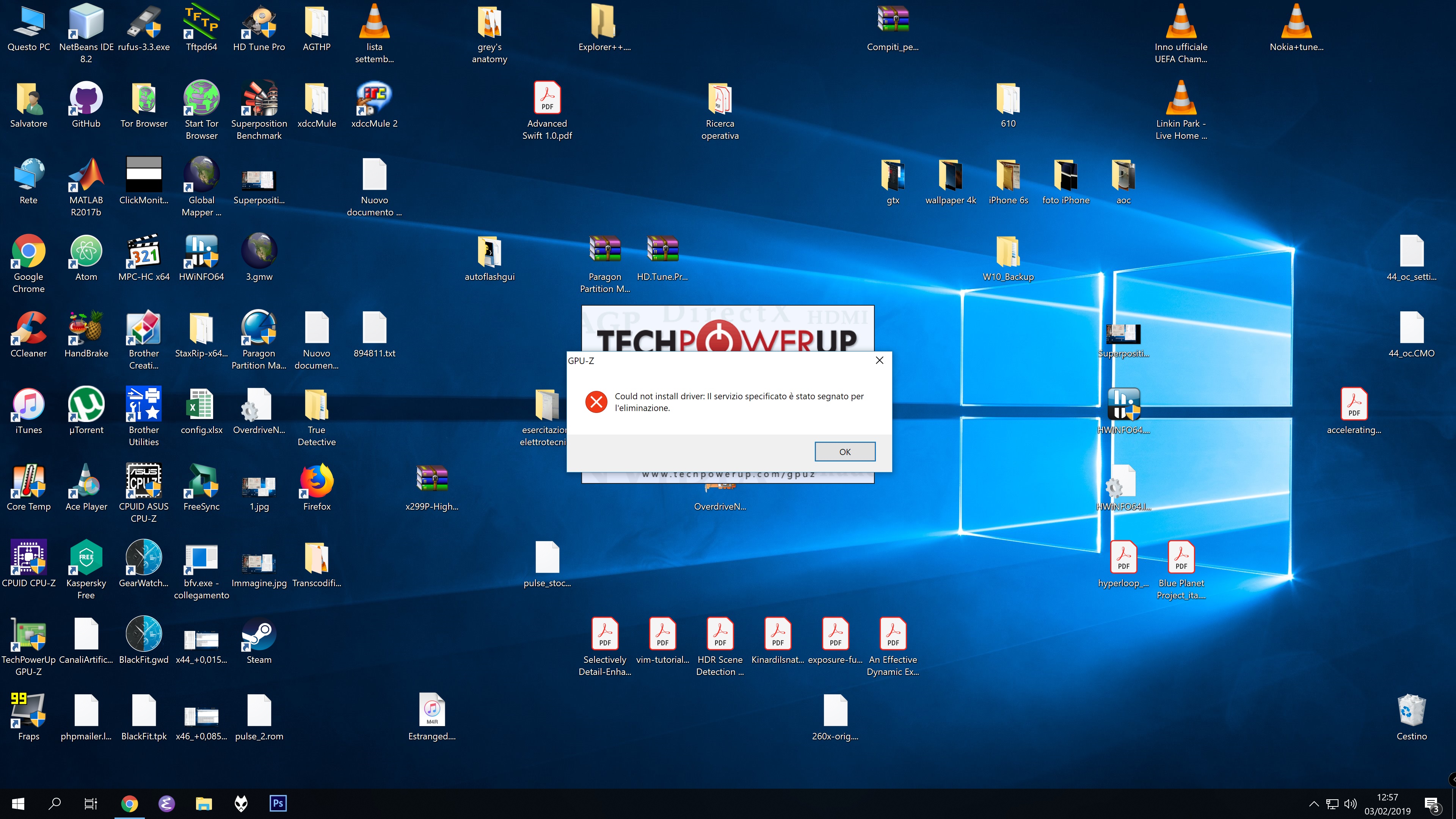Viewport: 1456px width, 819px height.
Task: Close the GPU-Z error dialog
Action: (x=880, y=361)
